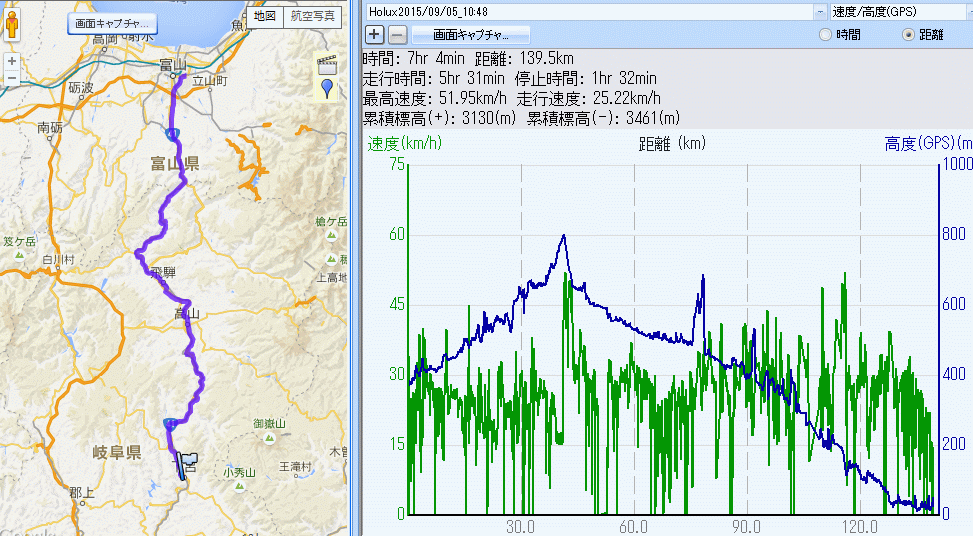Click the 小秀山 mountain marker on map
The image size is (973, 536).
point(229,461)
